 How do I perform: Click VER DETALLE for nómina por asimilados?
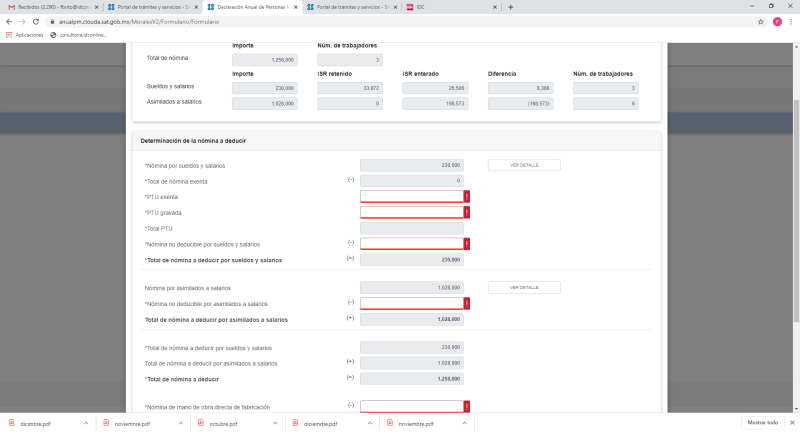524,288
